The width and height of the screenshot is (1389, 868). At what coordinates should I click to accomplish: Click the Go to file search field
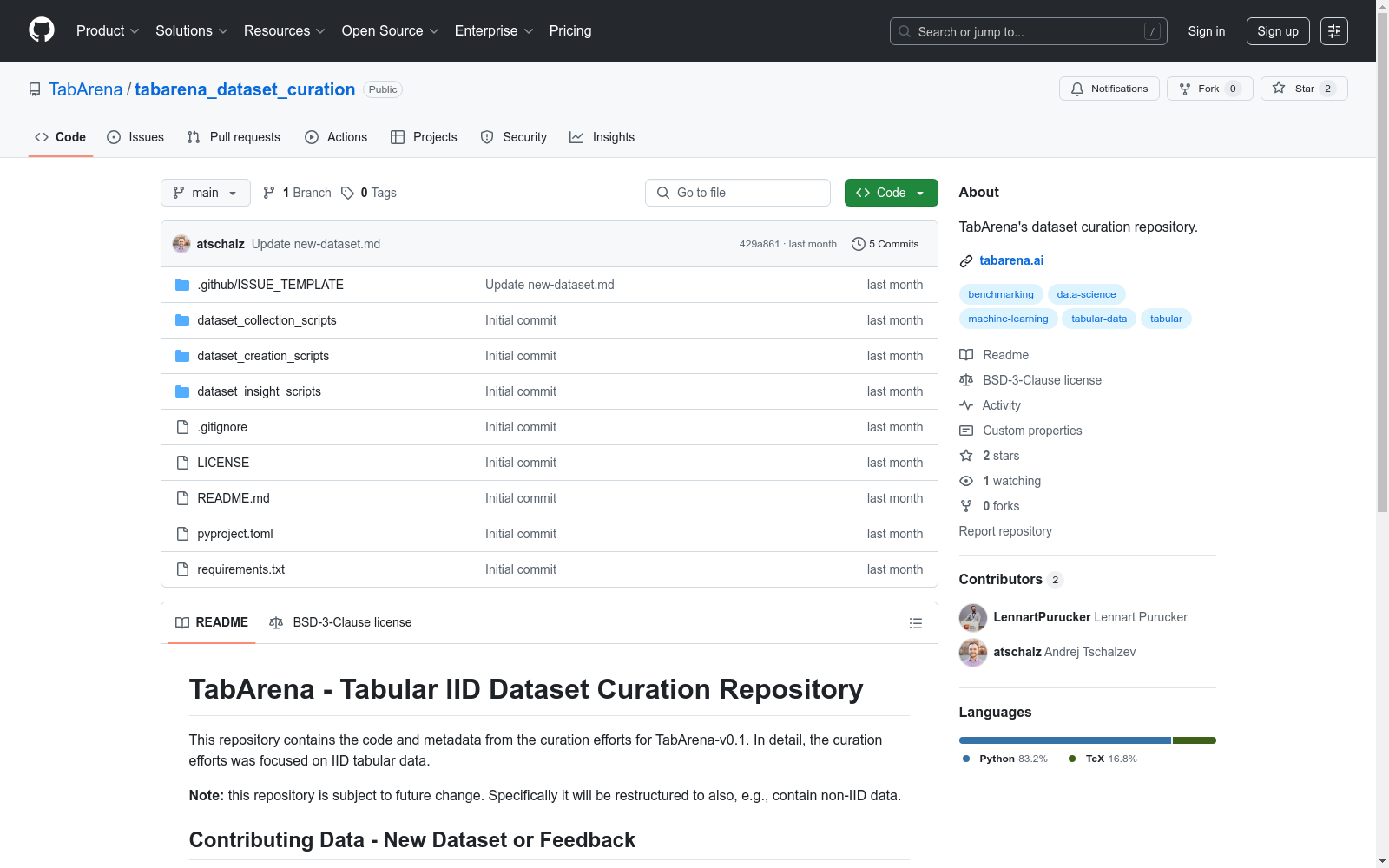738,193
